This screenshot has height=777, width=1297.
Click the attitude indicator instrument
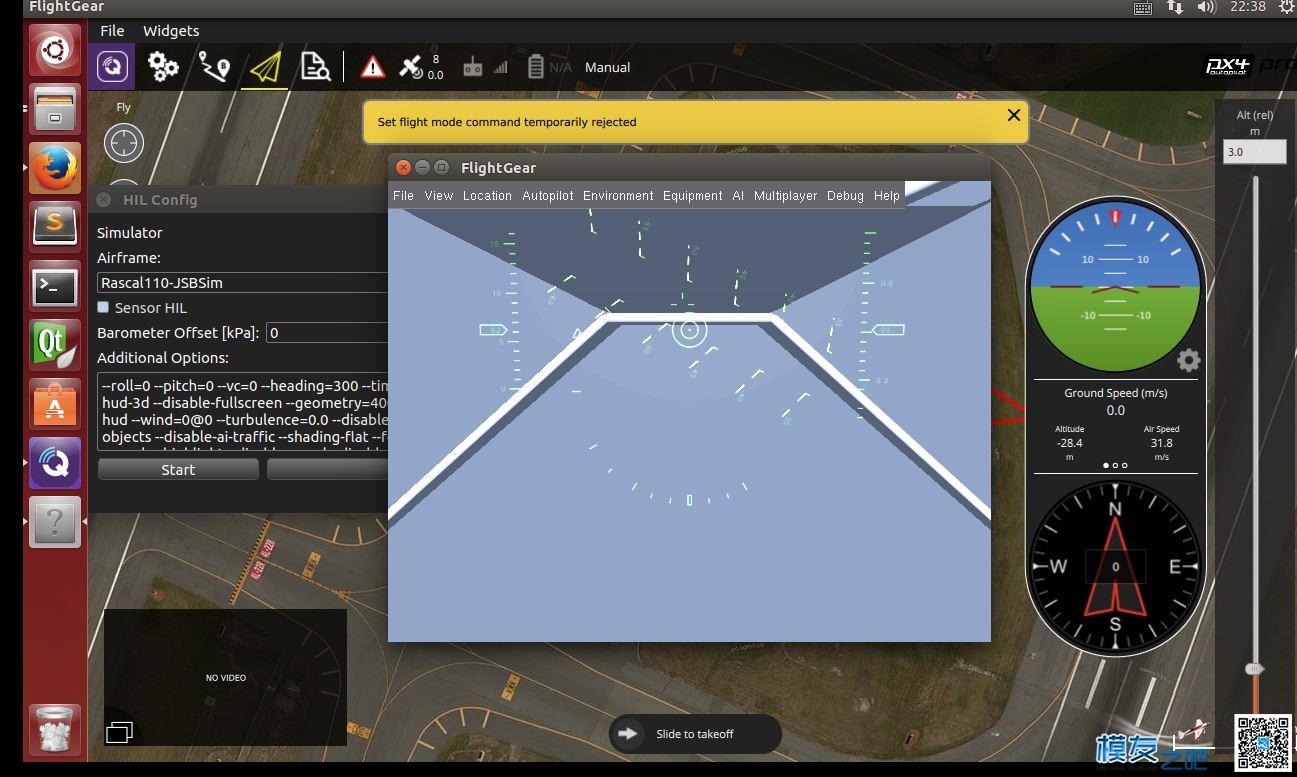pos(1115,286)
